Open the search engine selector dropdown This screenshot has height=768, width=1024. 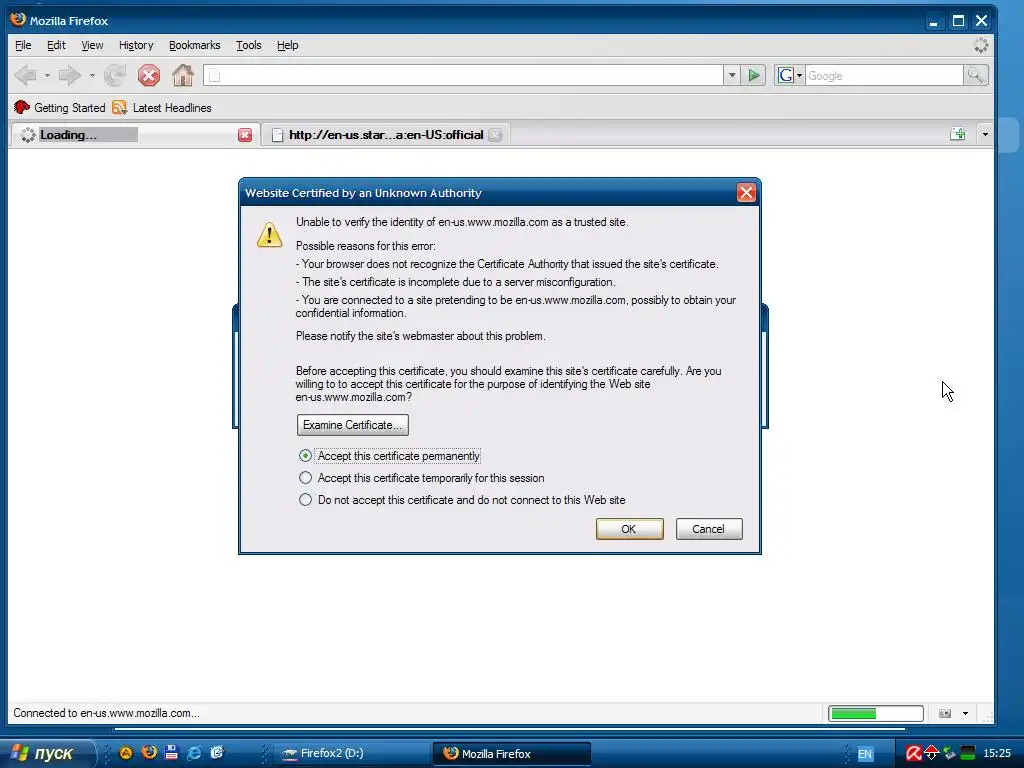point(789,76)
